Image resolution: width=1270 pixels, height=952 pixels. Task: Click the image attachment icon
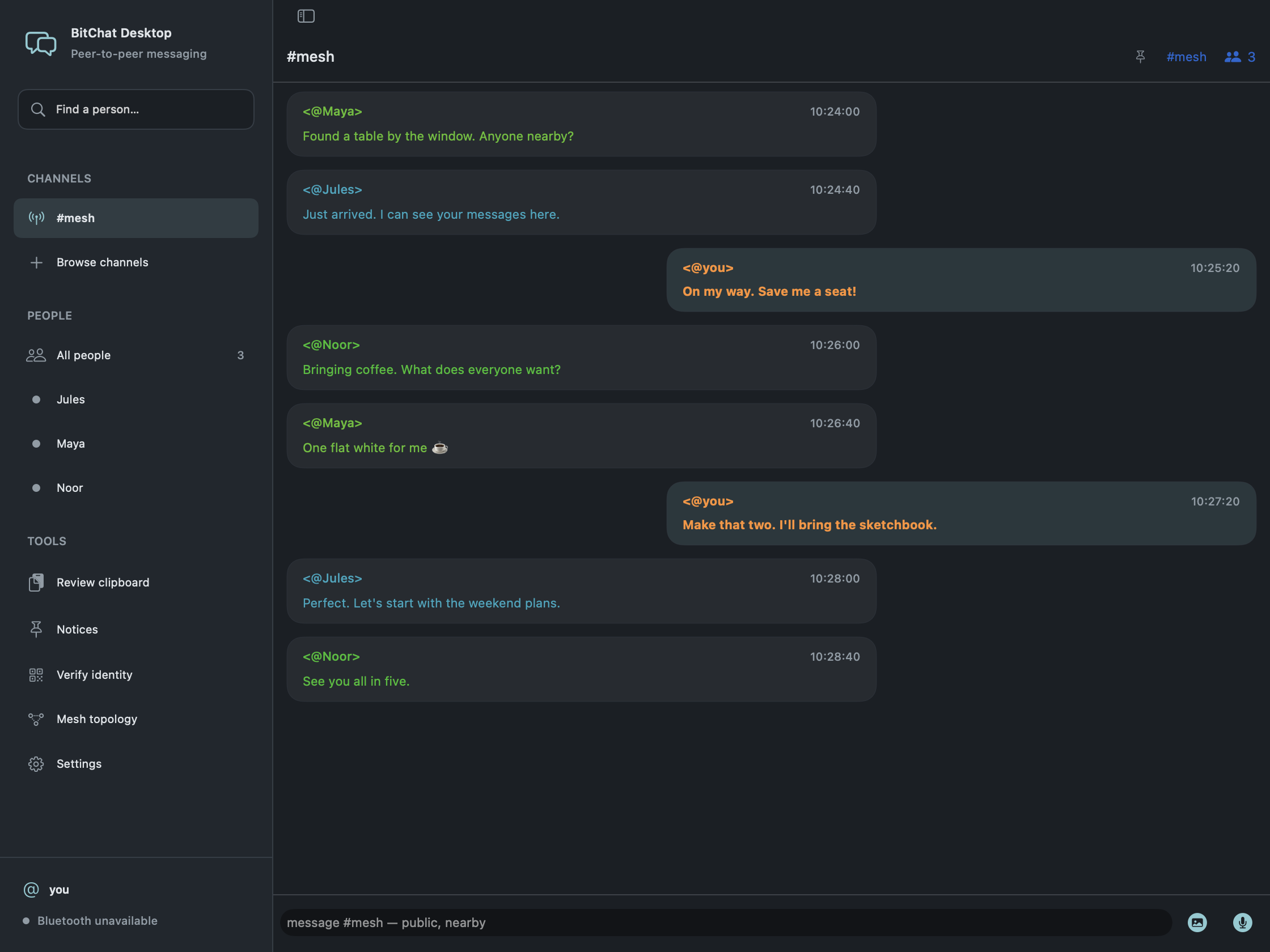(1197, 922)
